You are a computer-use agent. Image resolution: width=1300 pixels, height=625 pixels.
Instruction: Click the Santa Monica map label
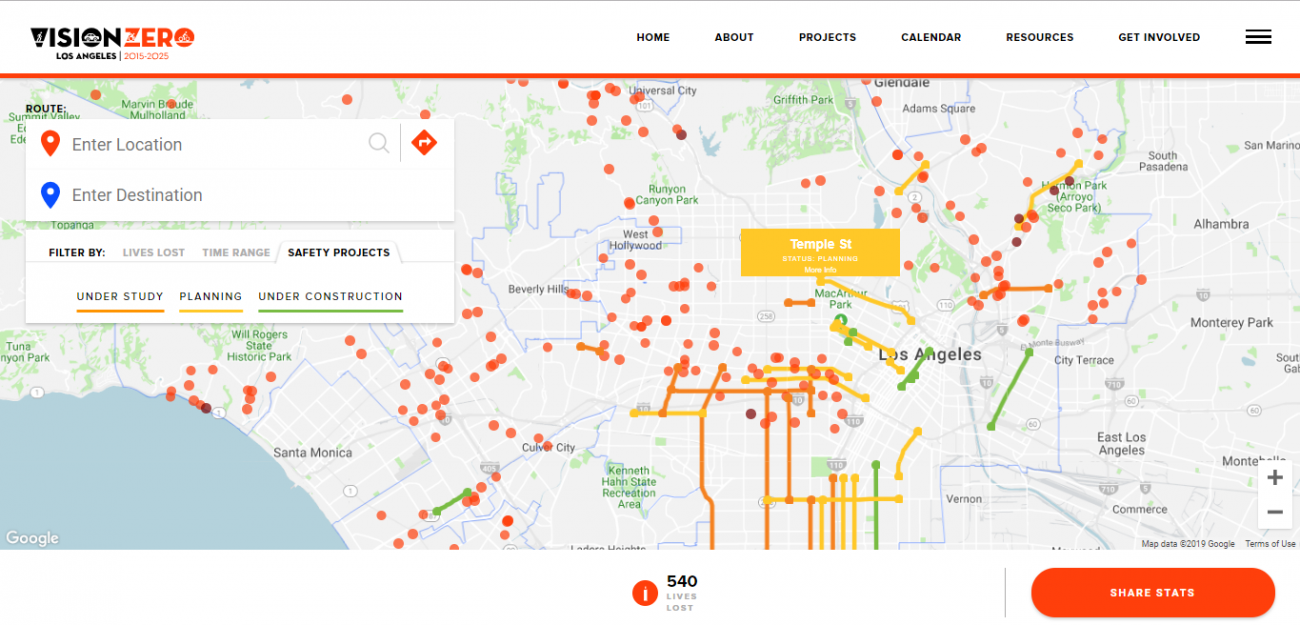313,453
